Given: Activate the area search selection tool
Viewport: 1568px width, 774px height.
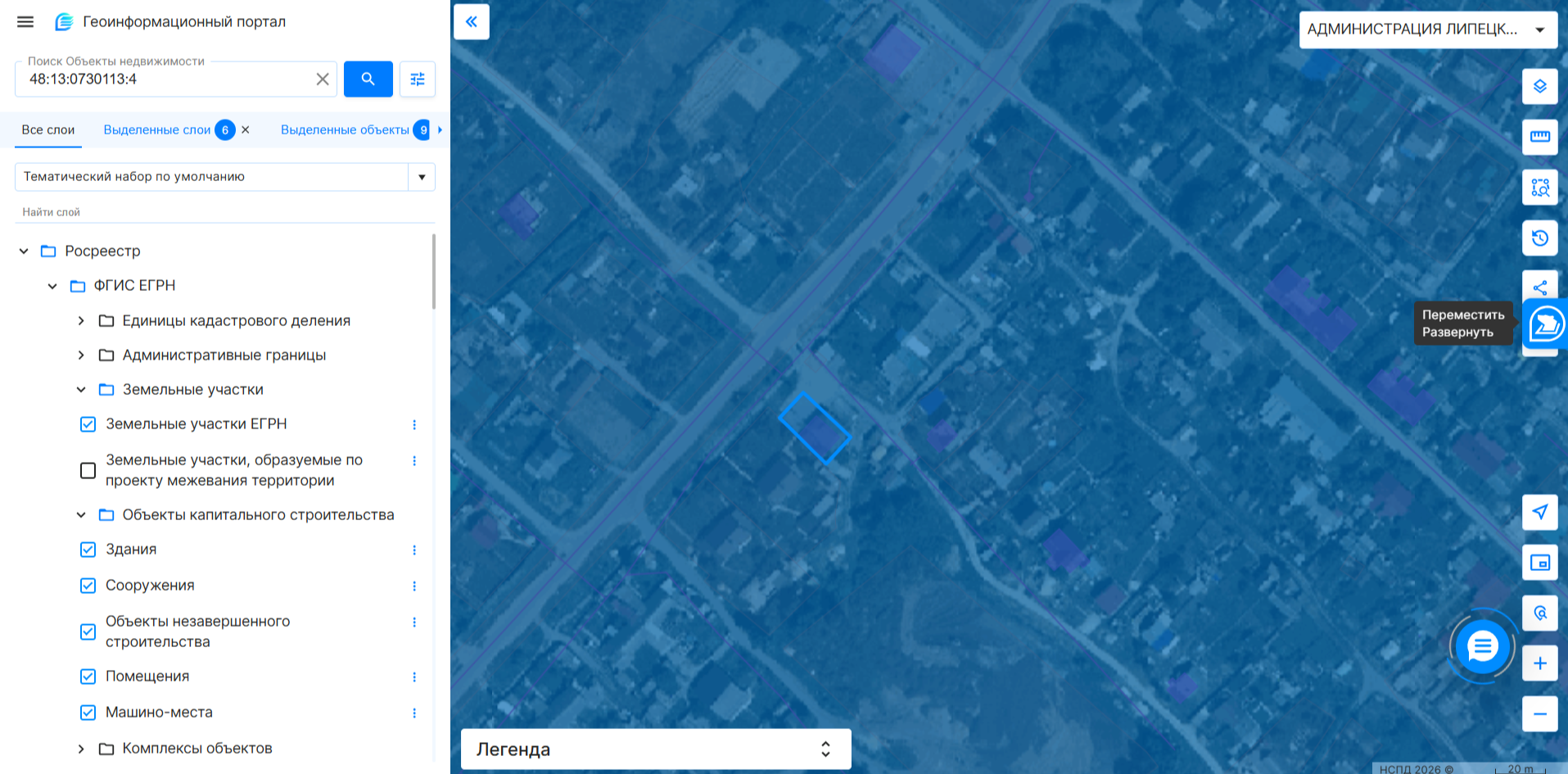Looking at the screenshot, I should 1540,188.
